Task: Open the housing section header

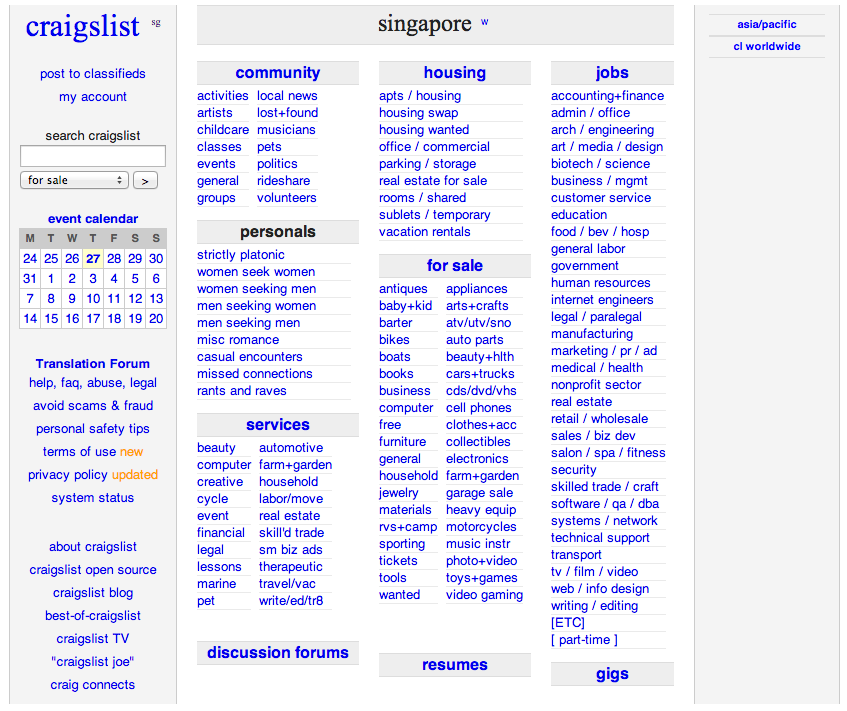Action: 455,72
